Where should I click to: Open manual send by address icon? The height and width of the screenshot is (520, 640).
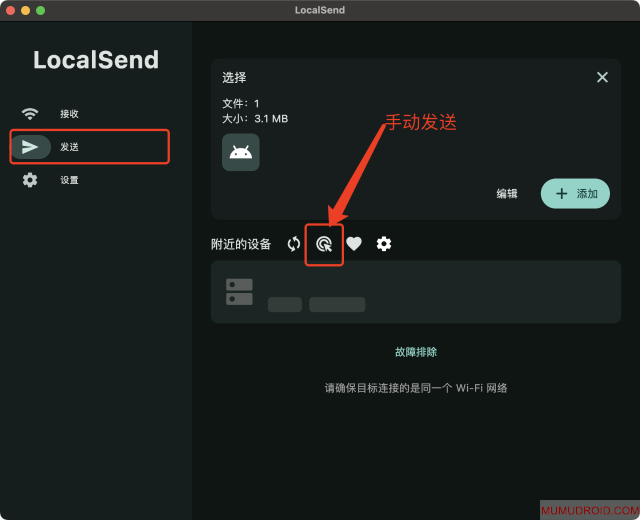pyautogui.click(x=324, y=244)
